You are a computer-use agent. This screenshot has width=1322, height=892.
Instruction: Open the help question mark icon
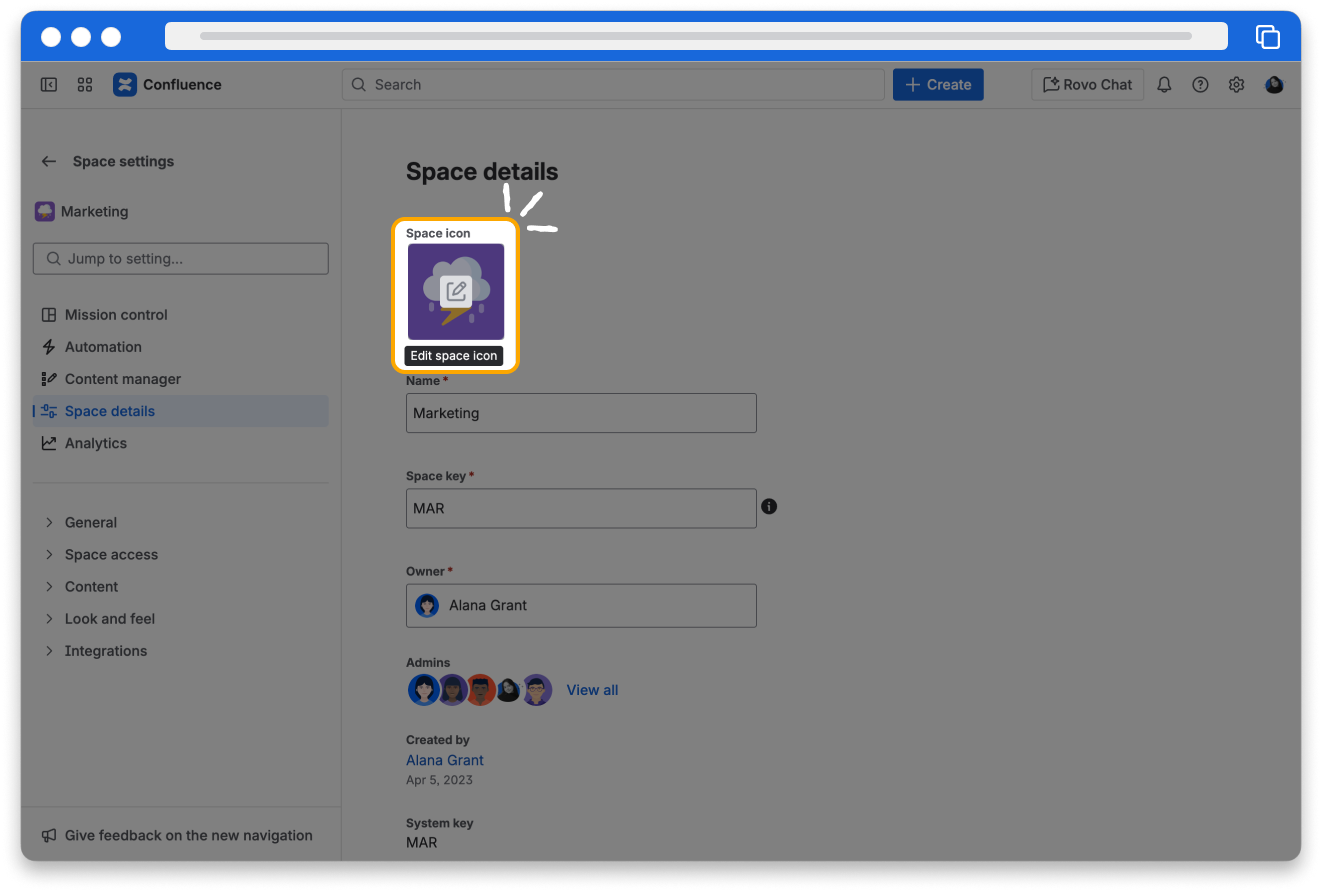coord(1200,85)
